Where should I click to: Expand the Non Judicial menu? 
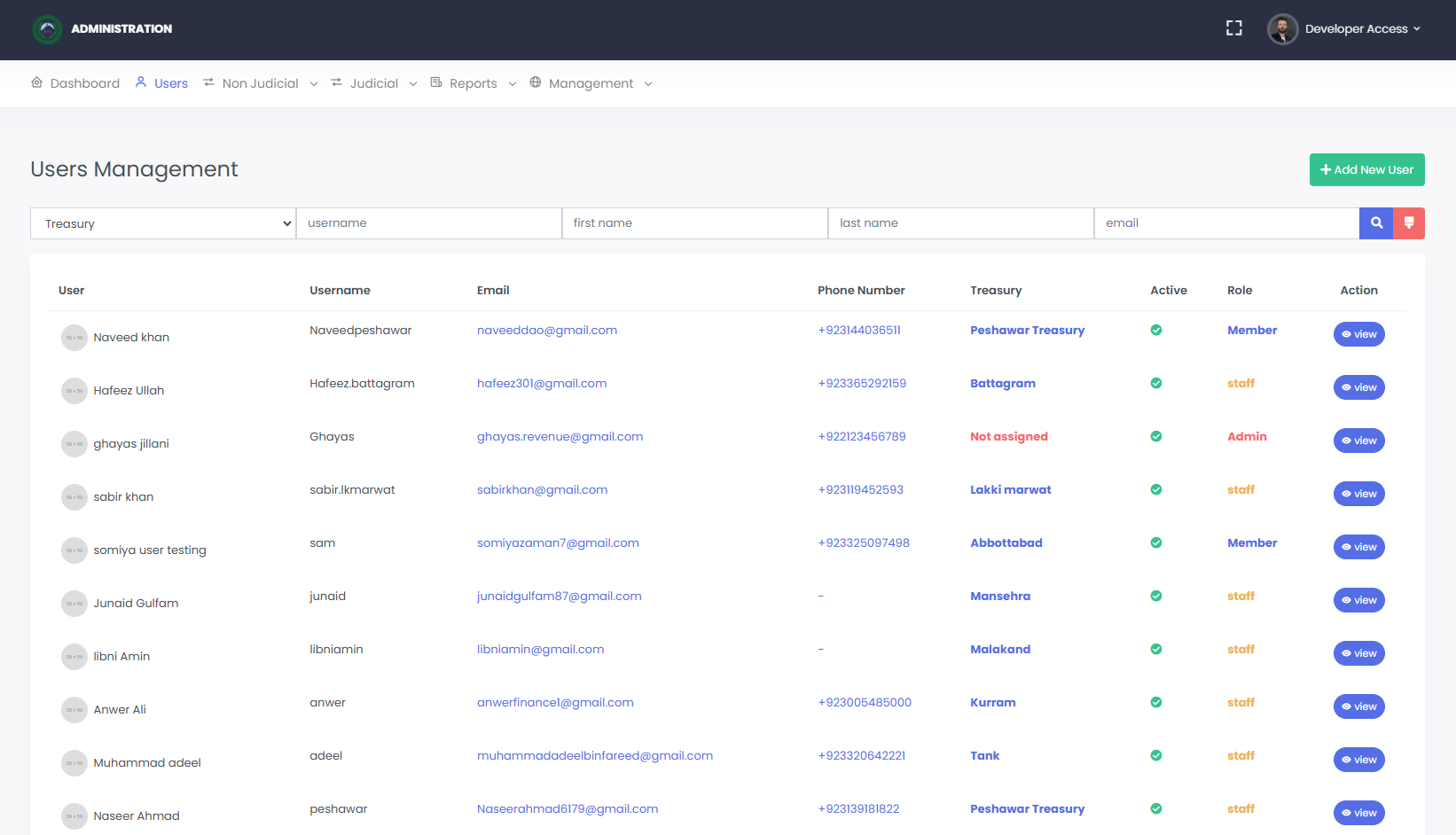(261, 83)
